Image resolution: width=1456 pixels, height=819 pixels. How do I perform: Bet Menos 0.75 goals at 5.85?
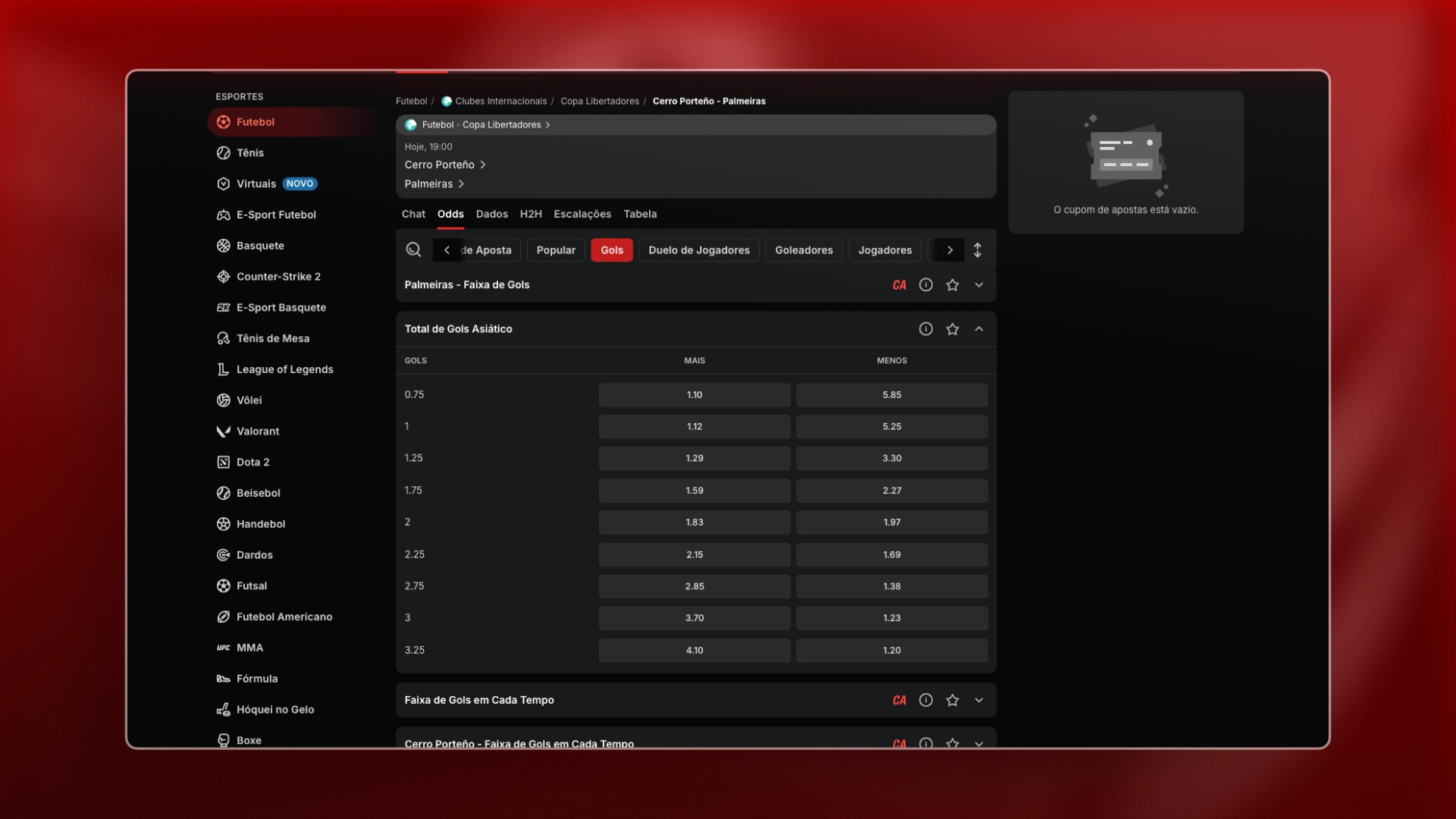(892, 395)
